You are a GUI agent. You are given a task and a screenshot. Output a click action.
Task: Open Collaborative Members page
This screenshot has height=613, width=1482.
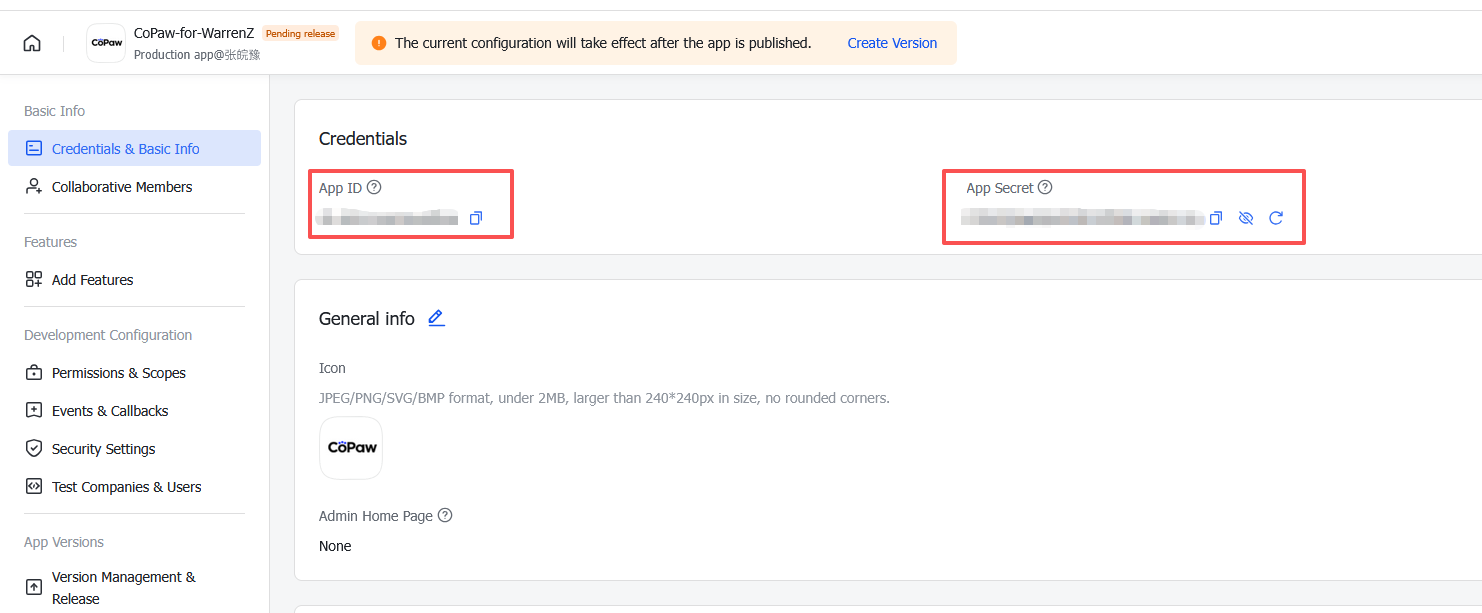click(122, 187)
